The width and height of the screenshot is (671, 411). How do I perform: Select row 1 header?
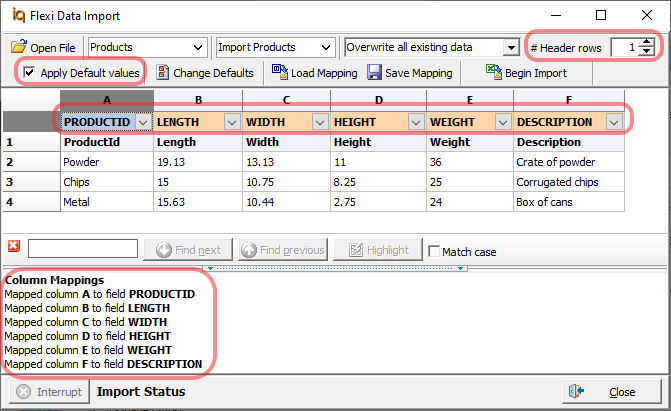tap(31, 142)
